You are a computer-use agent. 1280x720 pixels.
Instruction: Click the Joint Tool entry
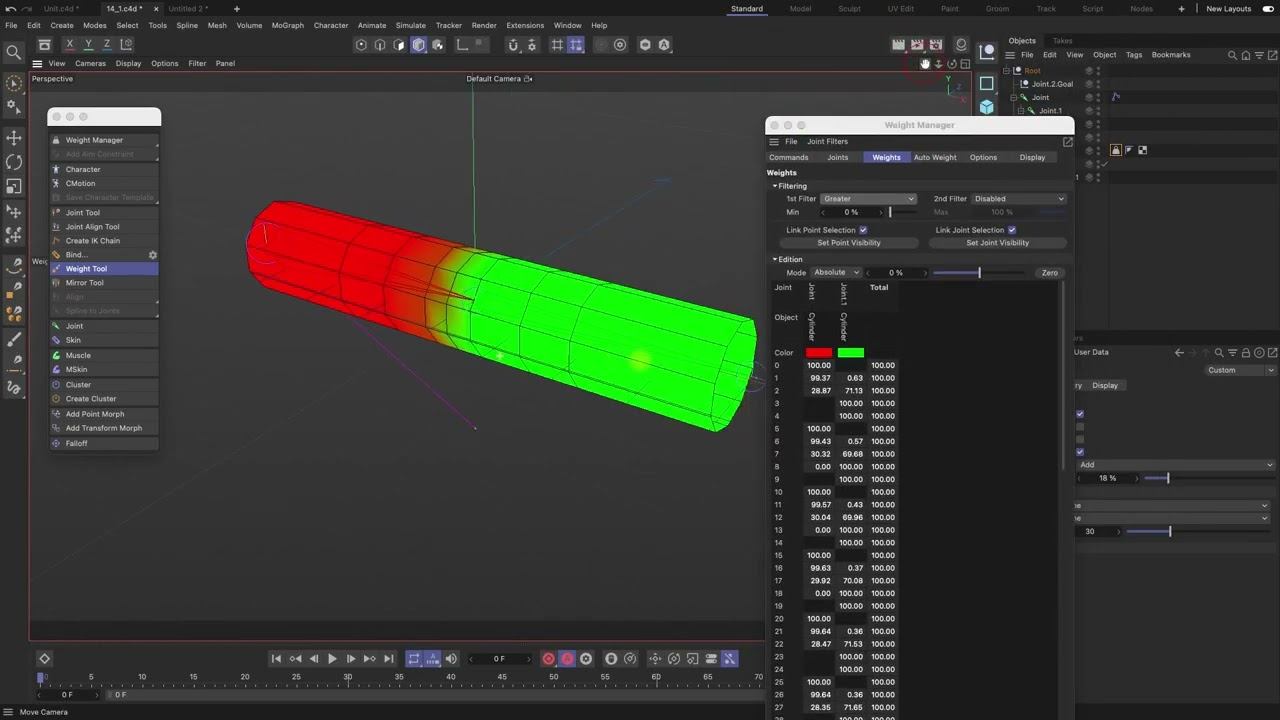coord(83,213)
